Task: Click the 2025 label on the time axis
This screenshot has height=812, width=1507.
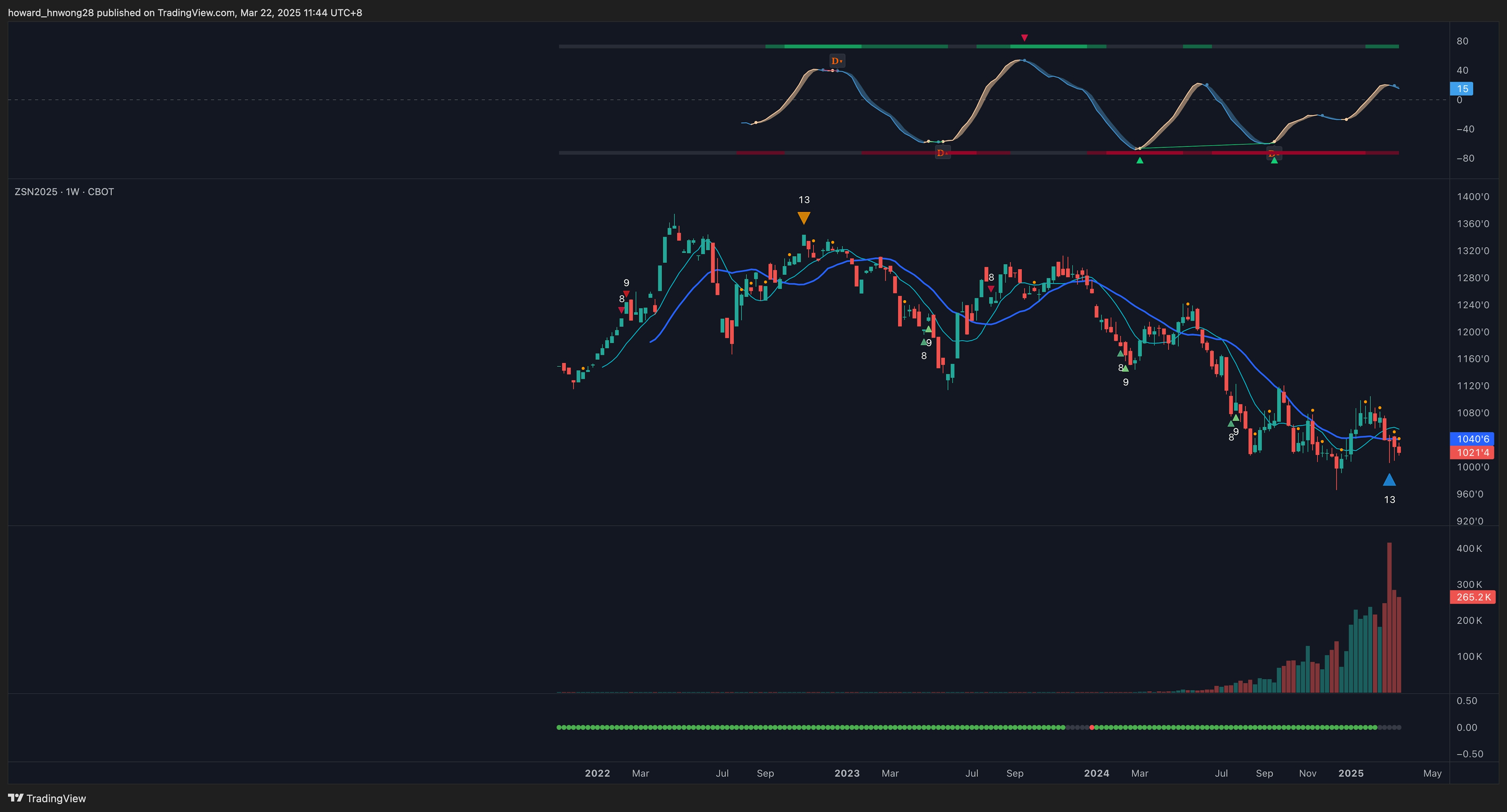Action: point(1351,773)
